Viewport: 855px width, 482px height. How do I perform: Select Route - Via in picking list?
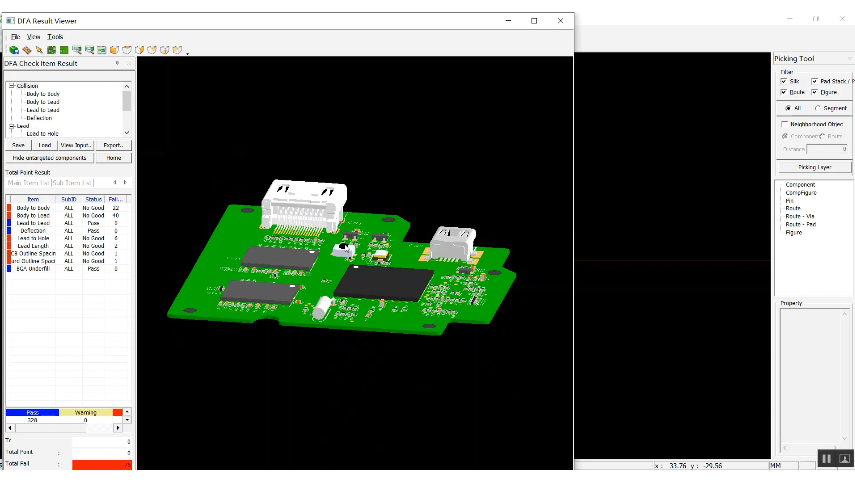tap(800, 216)
